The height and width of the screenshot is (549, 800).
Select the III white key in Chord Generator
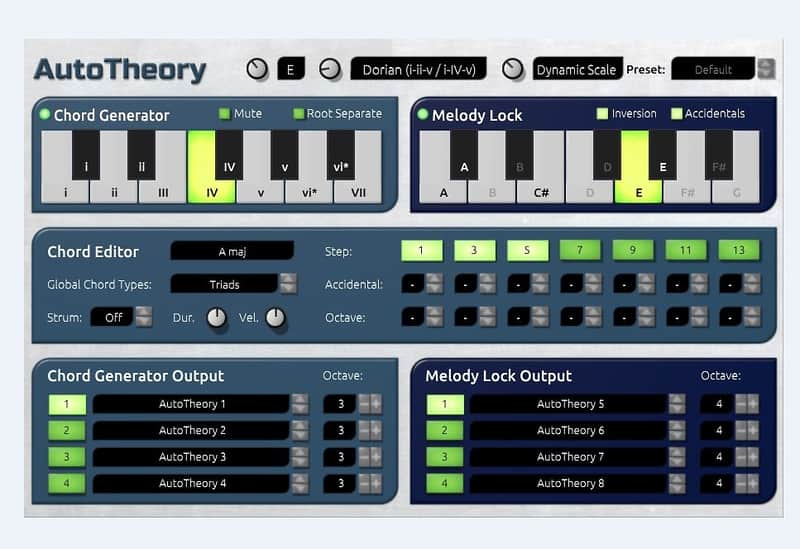click(163, 192)
